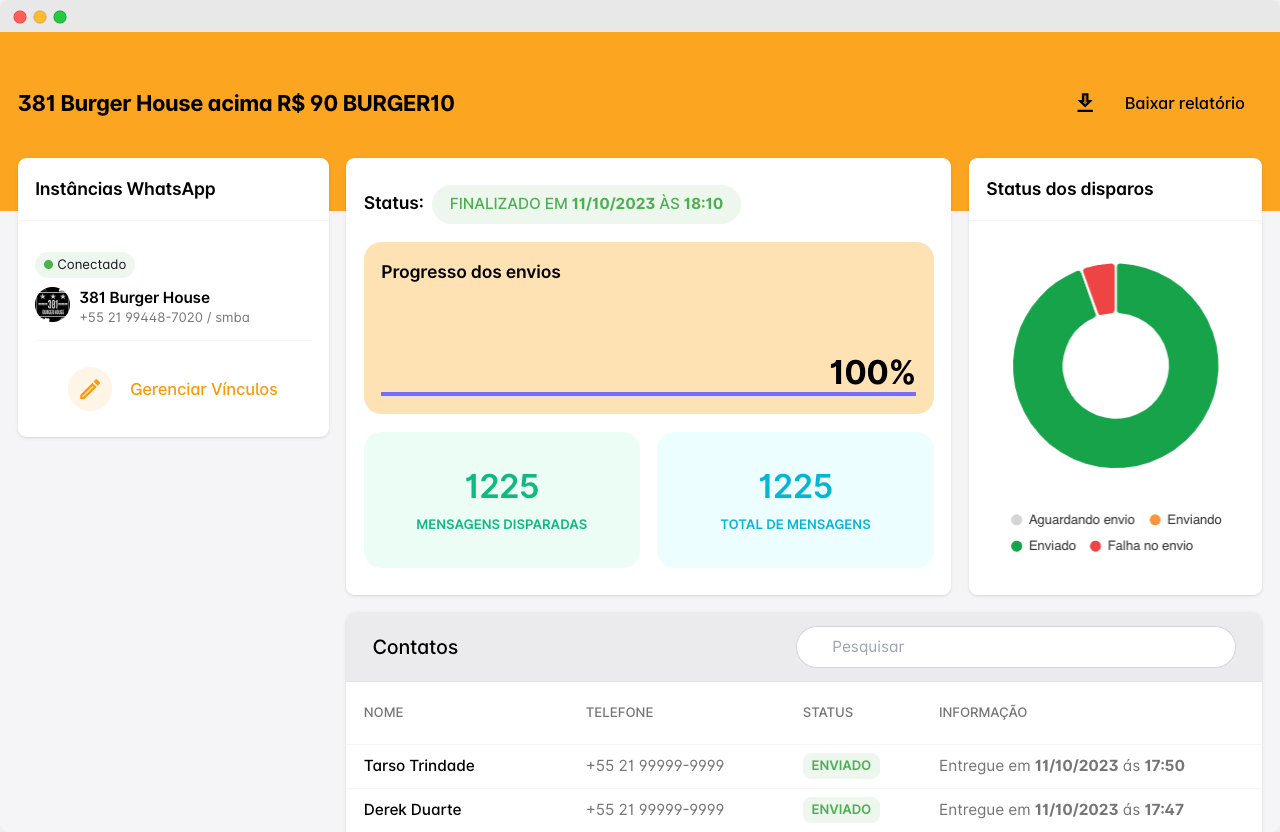Click the INFORMAÇÃO column header
This screenshot has height=832, width=1280.
click(983, 713)
